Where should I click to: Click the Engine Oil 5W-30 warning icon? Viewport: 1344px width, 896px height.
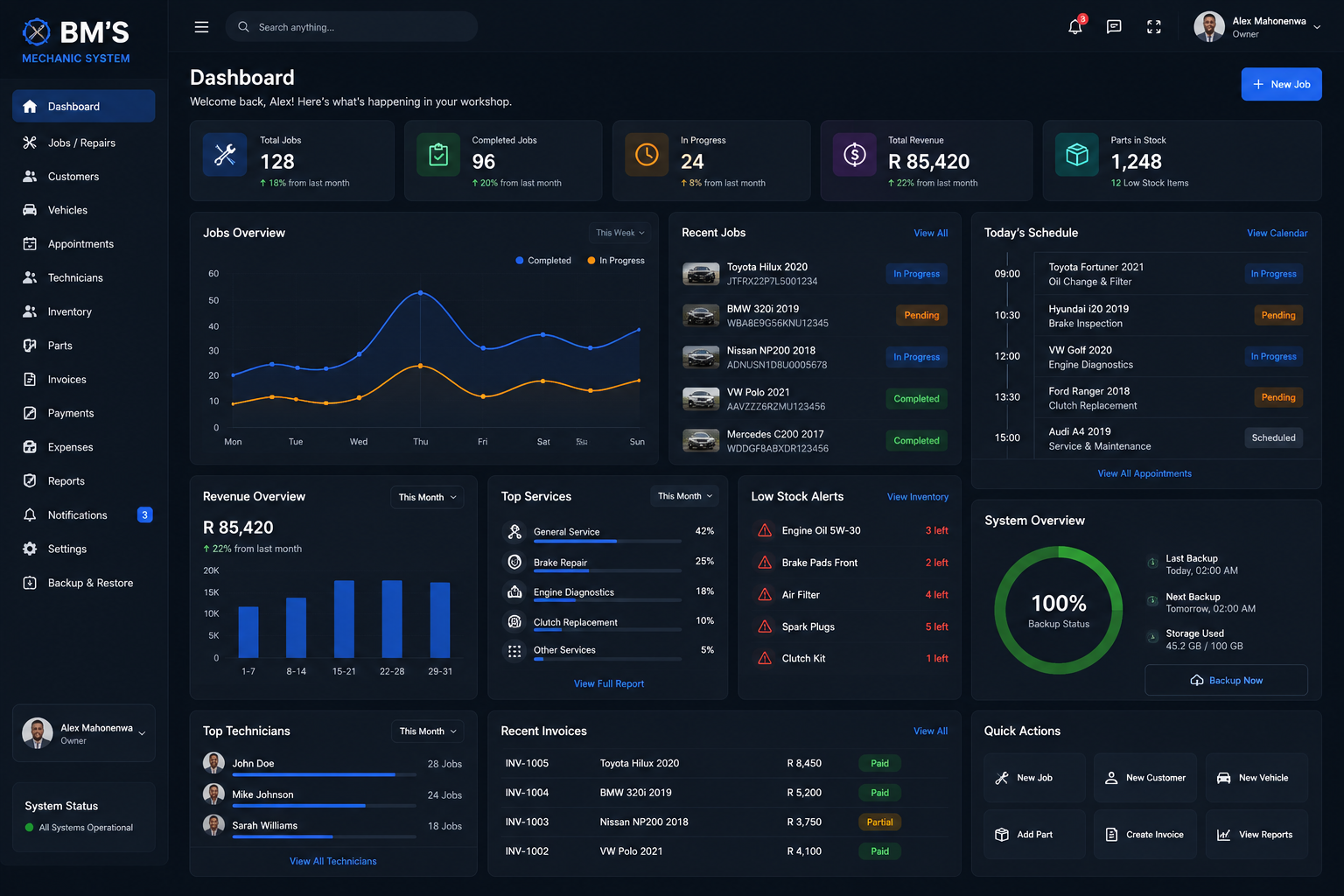pyautogui.click(x=765, y=530)
